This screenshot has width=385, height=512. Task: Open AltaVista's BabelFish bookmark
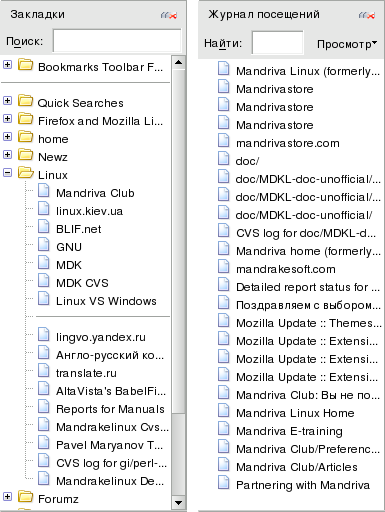point(111,391)
